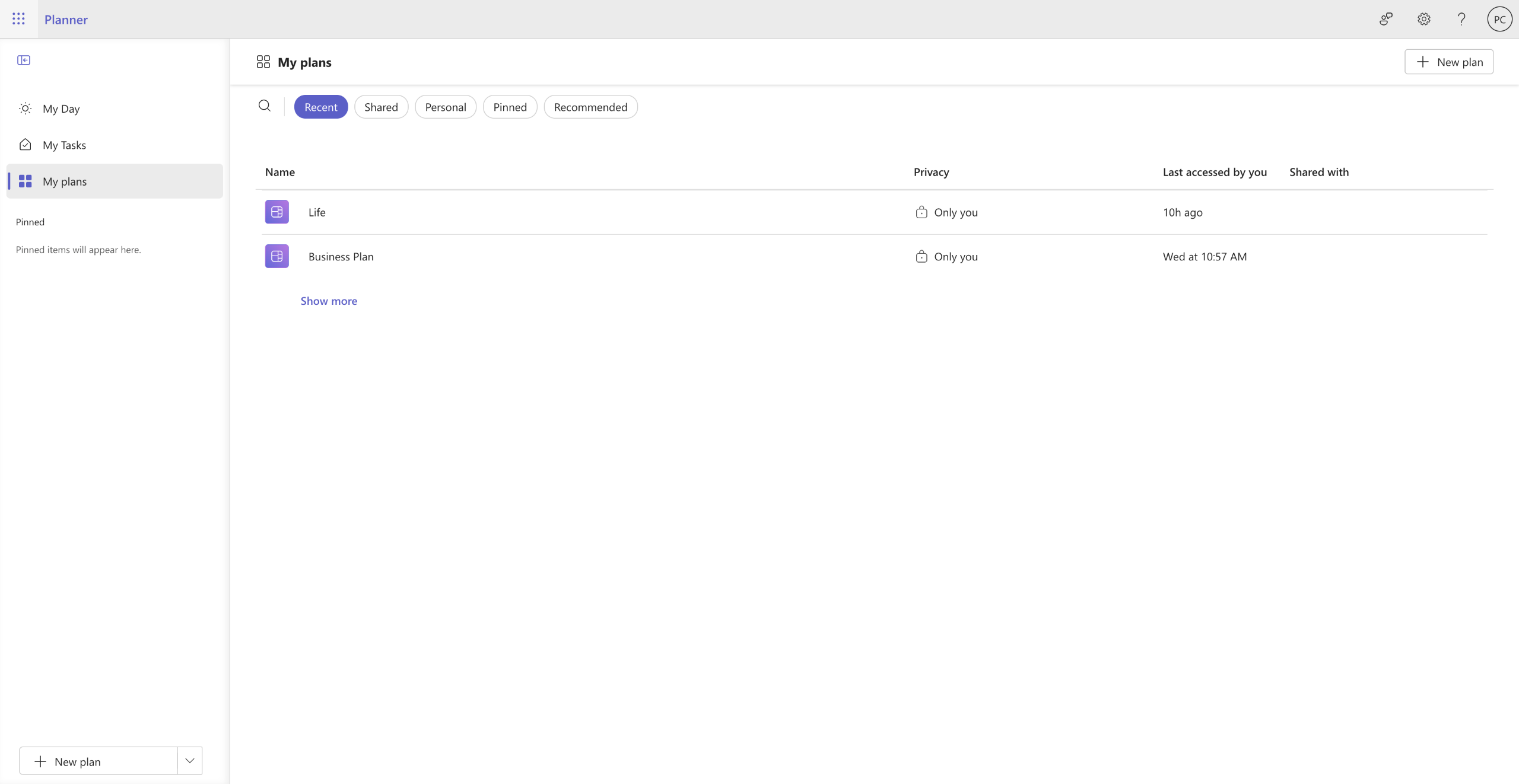Open the help question mark icon
This screenshot has height=784, width=1519.
1461,19
